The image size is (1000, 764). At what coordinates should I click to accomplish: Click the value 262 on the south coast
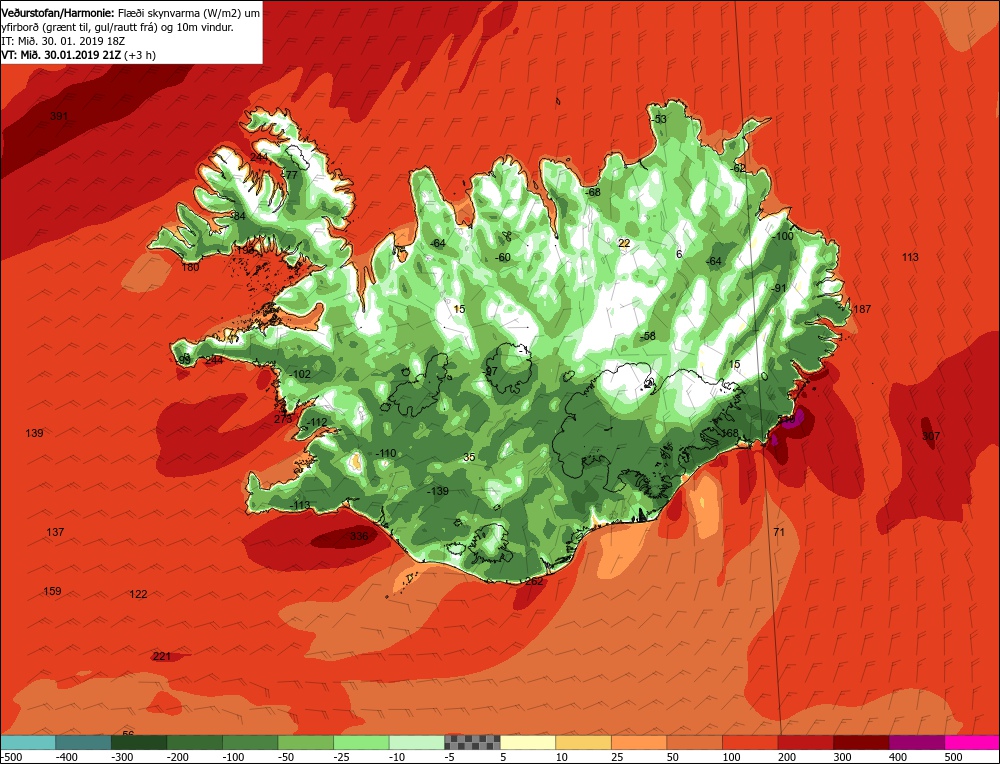(534, 582)
